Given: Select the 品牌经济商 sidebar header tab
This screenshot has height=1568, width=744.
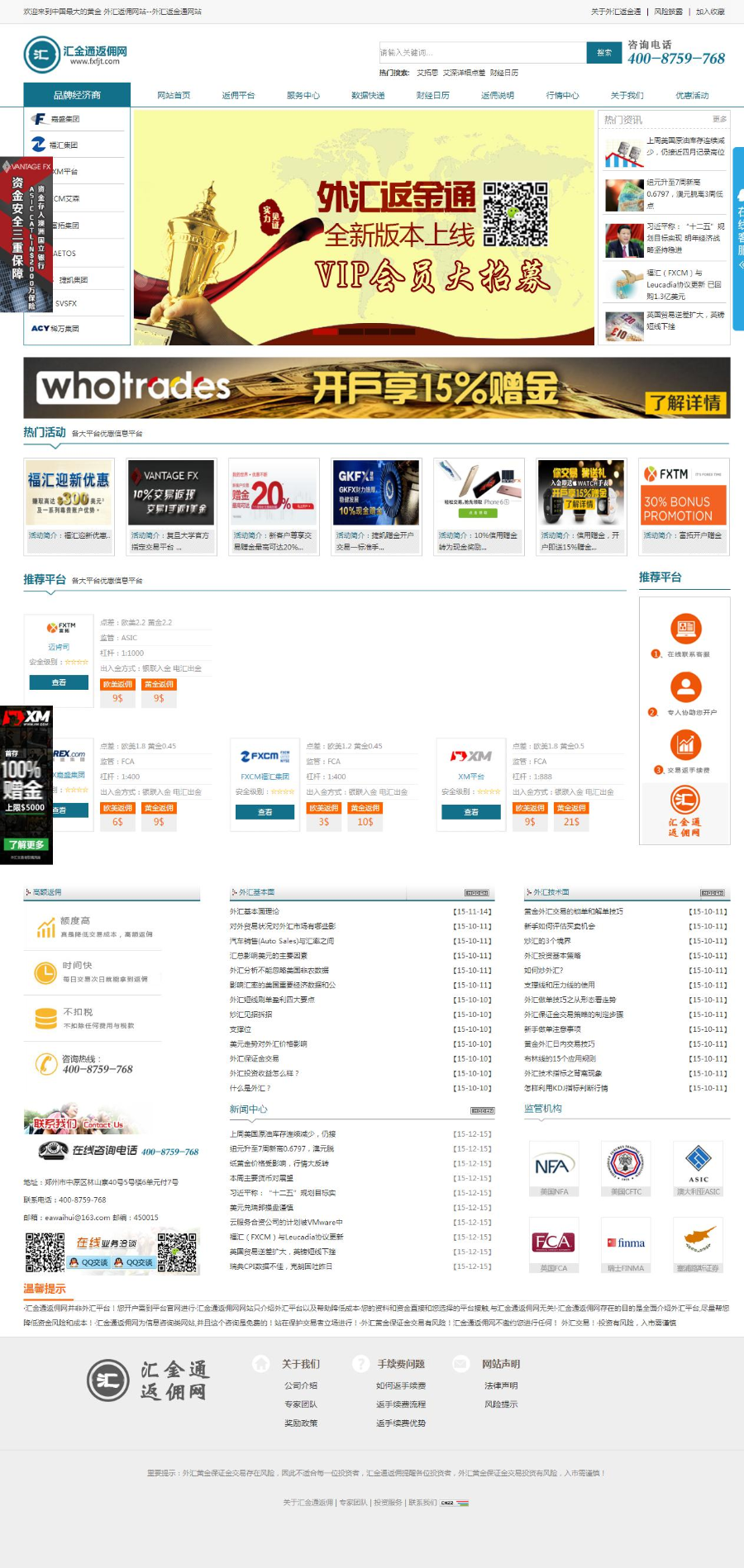Looking at the screenshot, I should click(x=77, y=95).
